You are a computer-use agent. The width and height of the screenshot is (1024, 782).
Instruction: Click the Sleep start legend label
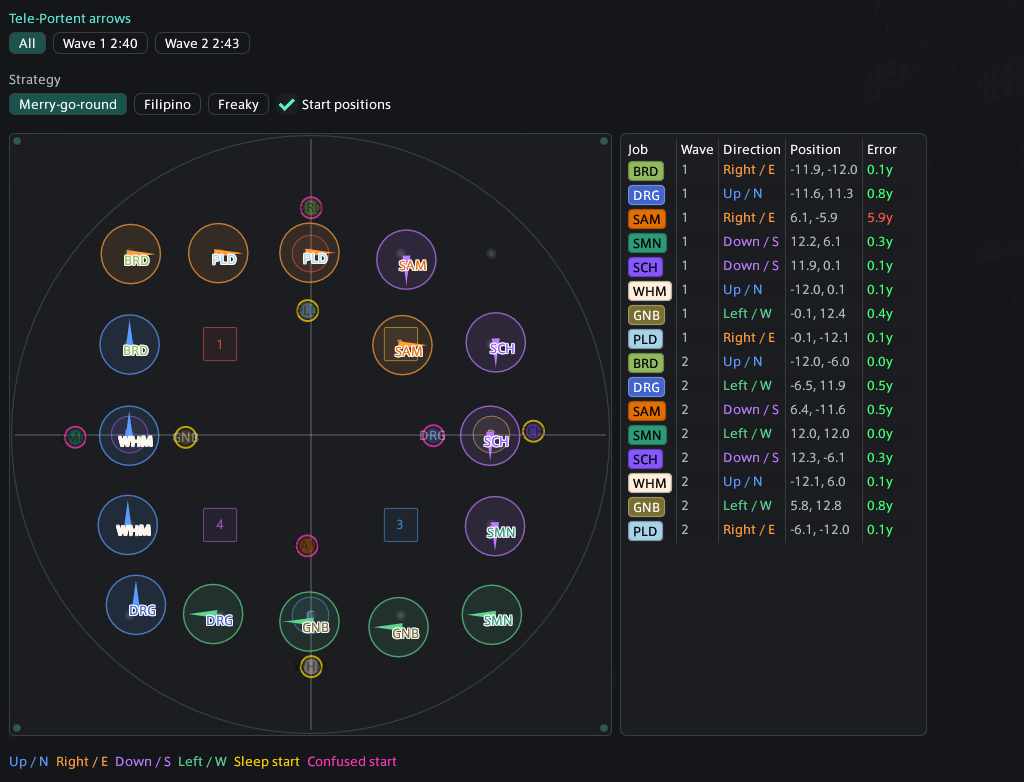coord(266,762)
